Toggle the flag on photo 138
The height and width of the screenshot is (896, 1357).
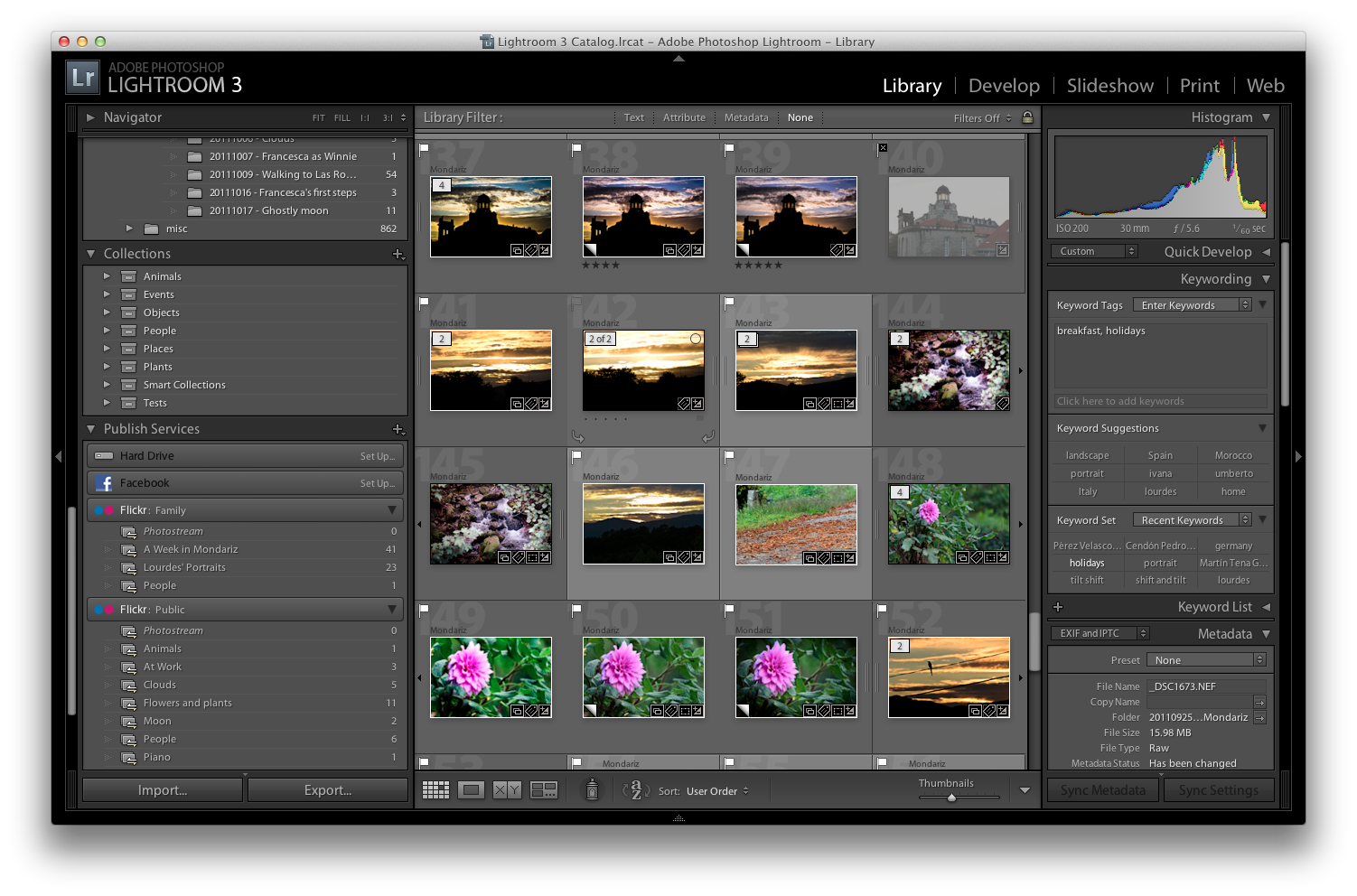[576, 149]
